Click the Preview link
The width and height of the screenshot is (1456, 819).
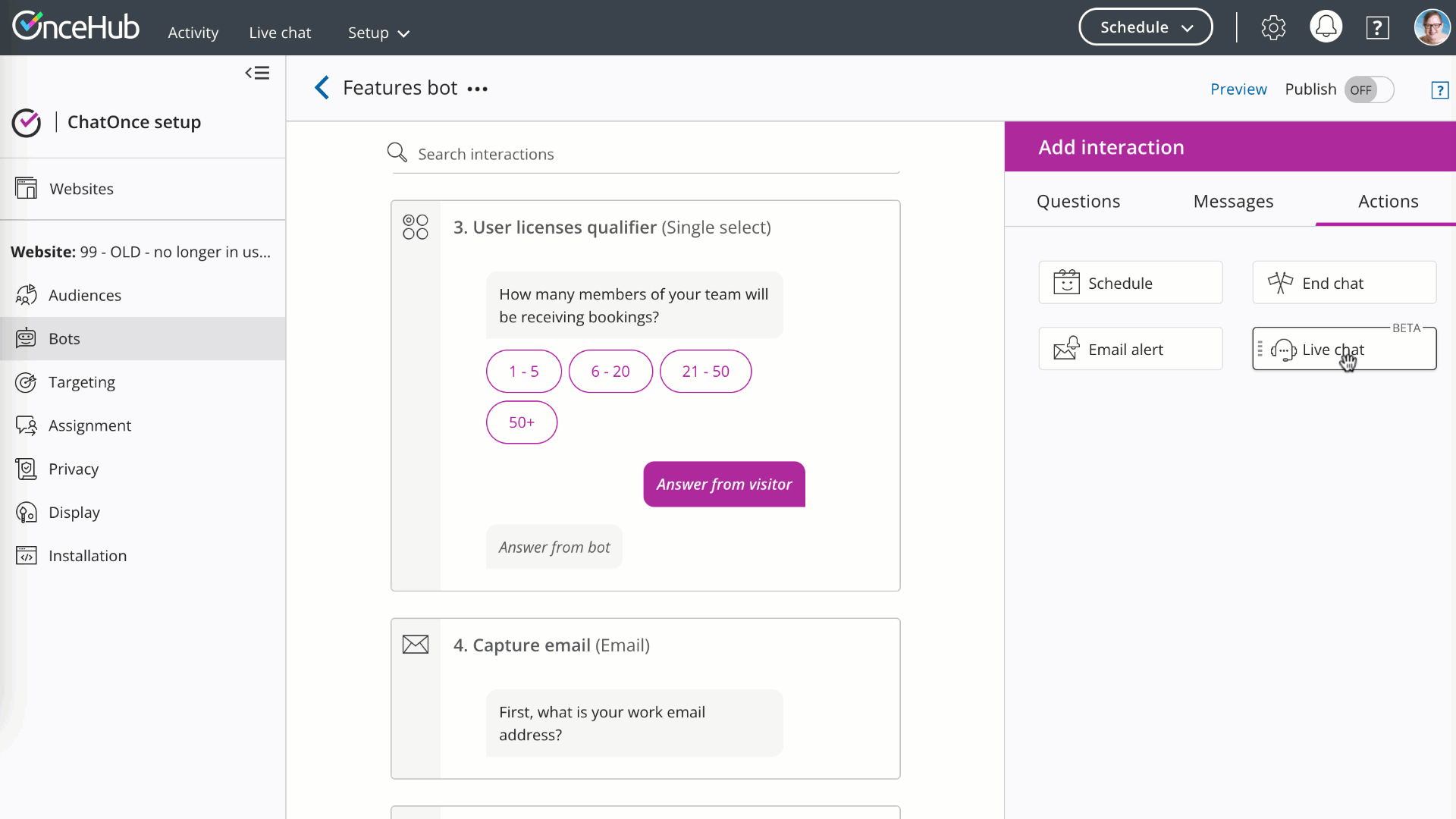[x=1238, y=89]
